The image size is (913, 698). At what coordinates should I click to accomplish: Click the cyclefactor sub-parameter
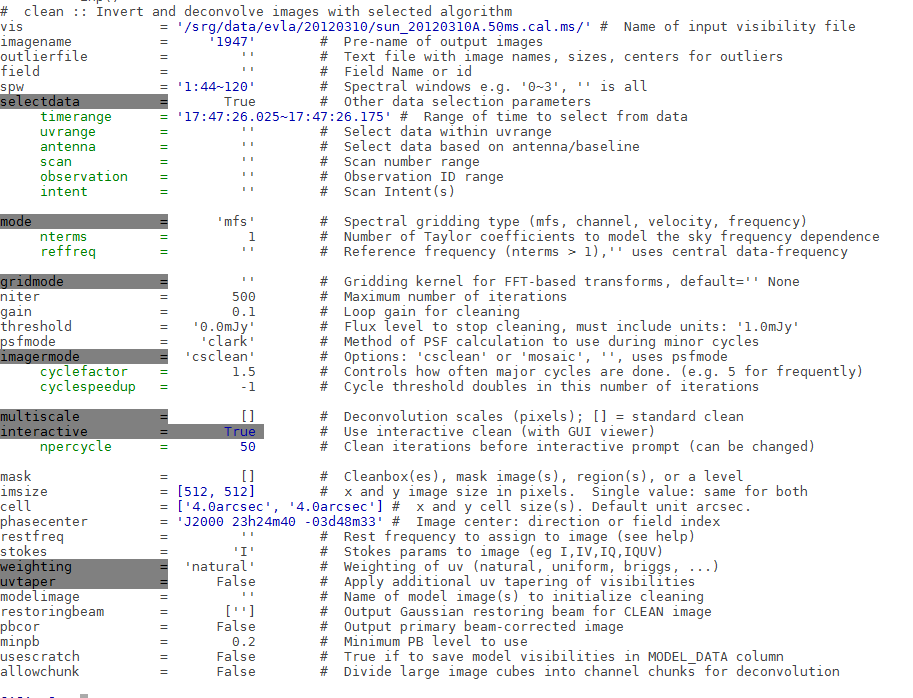click(84, 372)
